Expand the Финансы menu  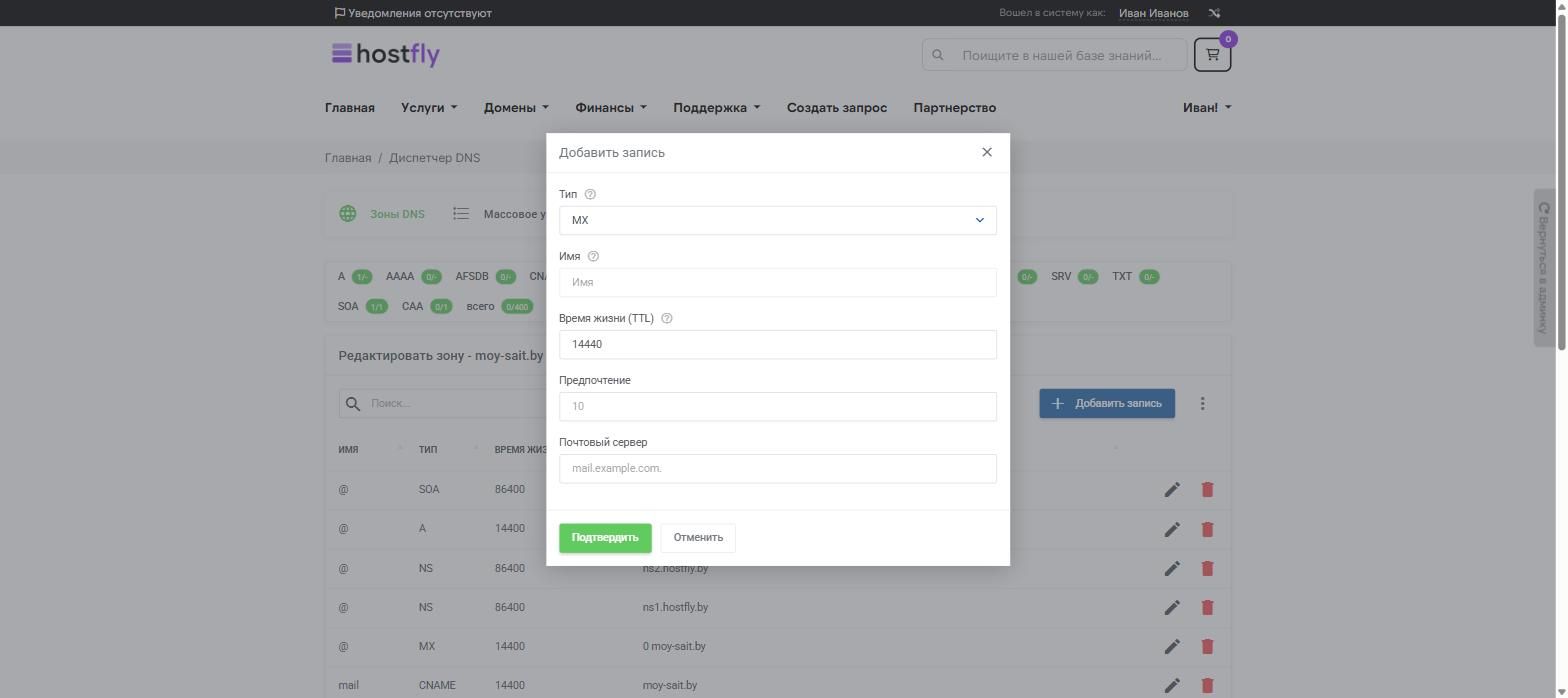point(611,108)
